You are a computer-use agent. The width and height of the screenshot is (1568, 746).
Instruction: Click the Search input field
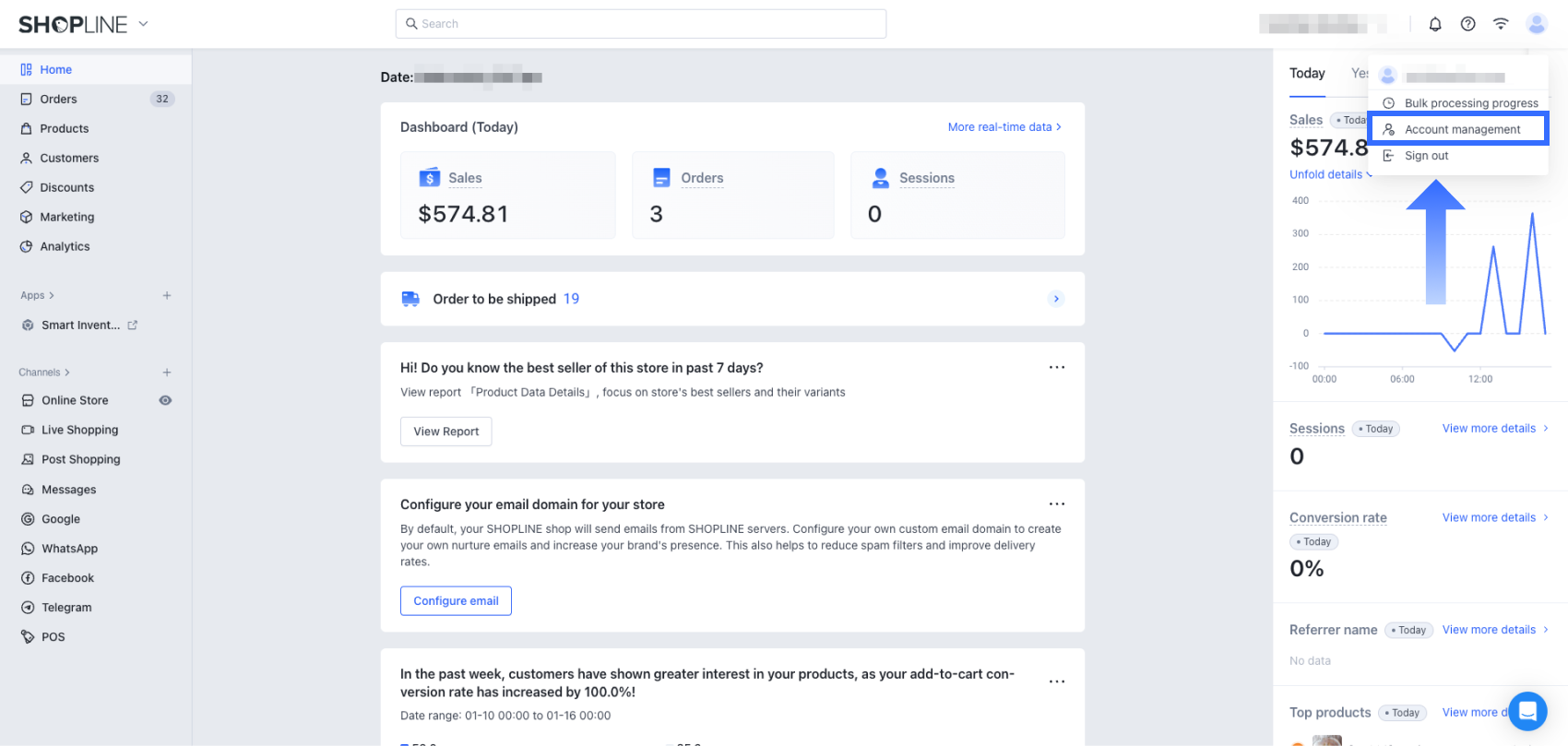641,24
